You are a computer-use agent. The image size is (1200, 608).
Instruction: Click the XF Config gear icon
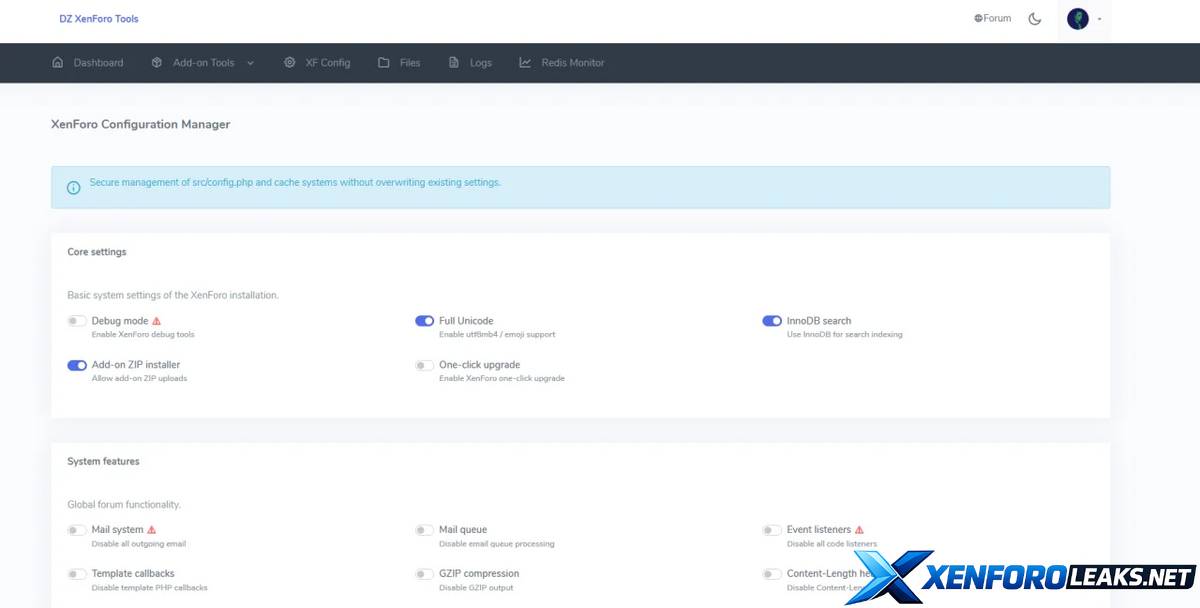pyautogui.click(x=289, y=63)
